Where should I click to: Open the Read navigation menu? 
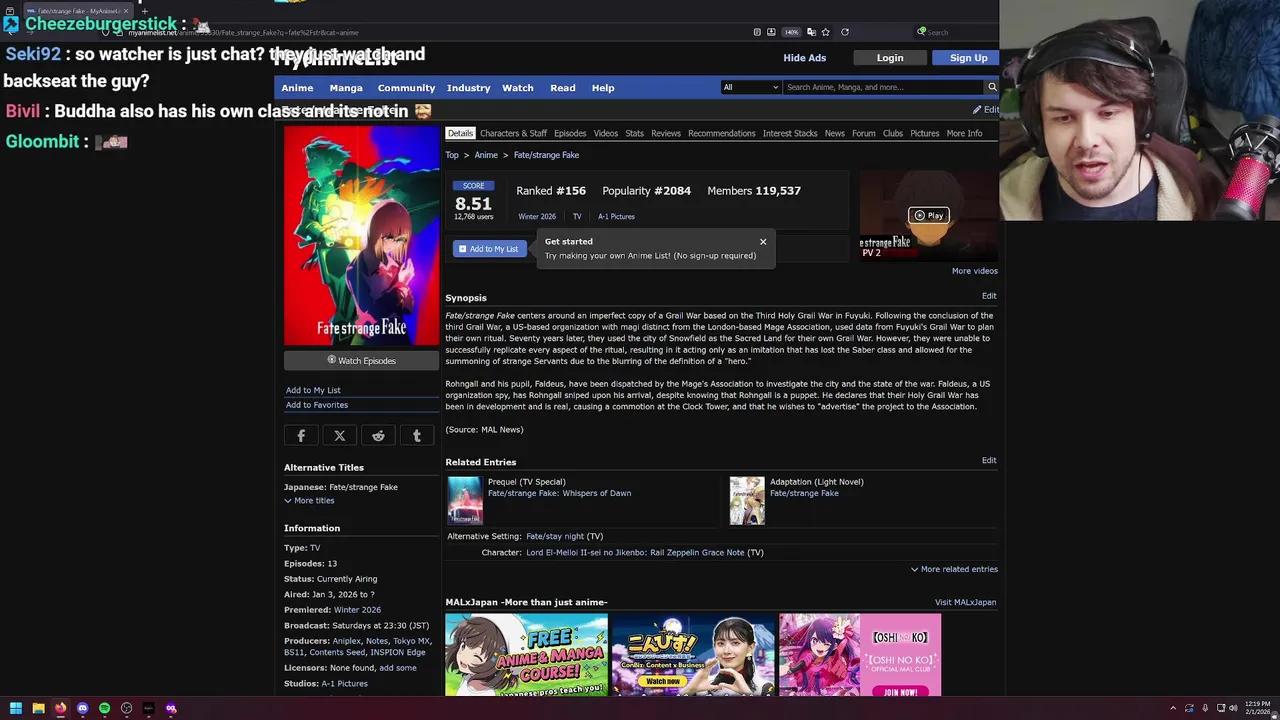(562, 88)
